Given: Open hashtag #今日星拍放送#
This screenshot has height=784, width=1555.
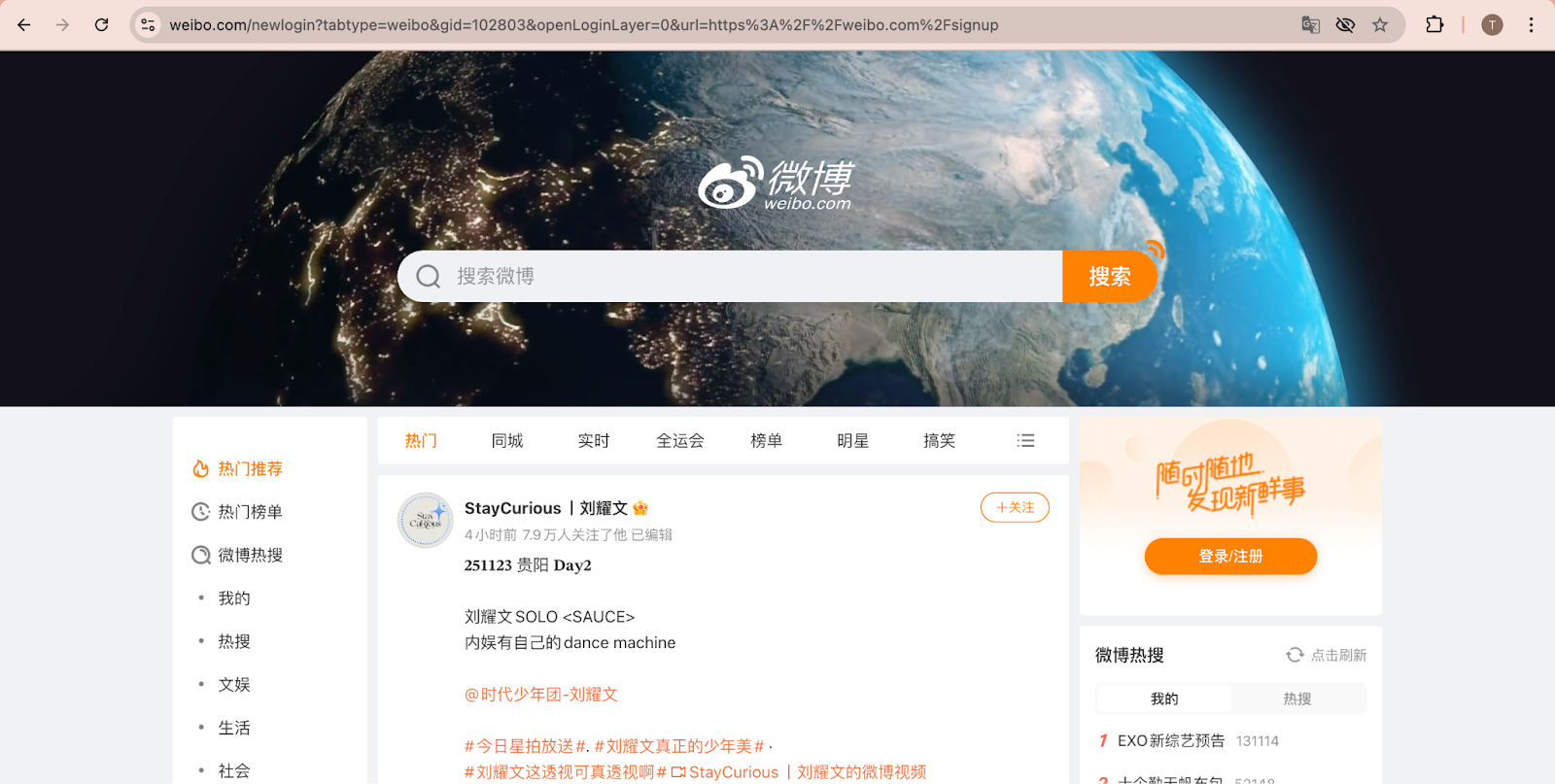Looking at the screenshot, I should point(526,746).
